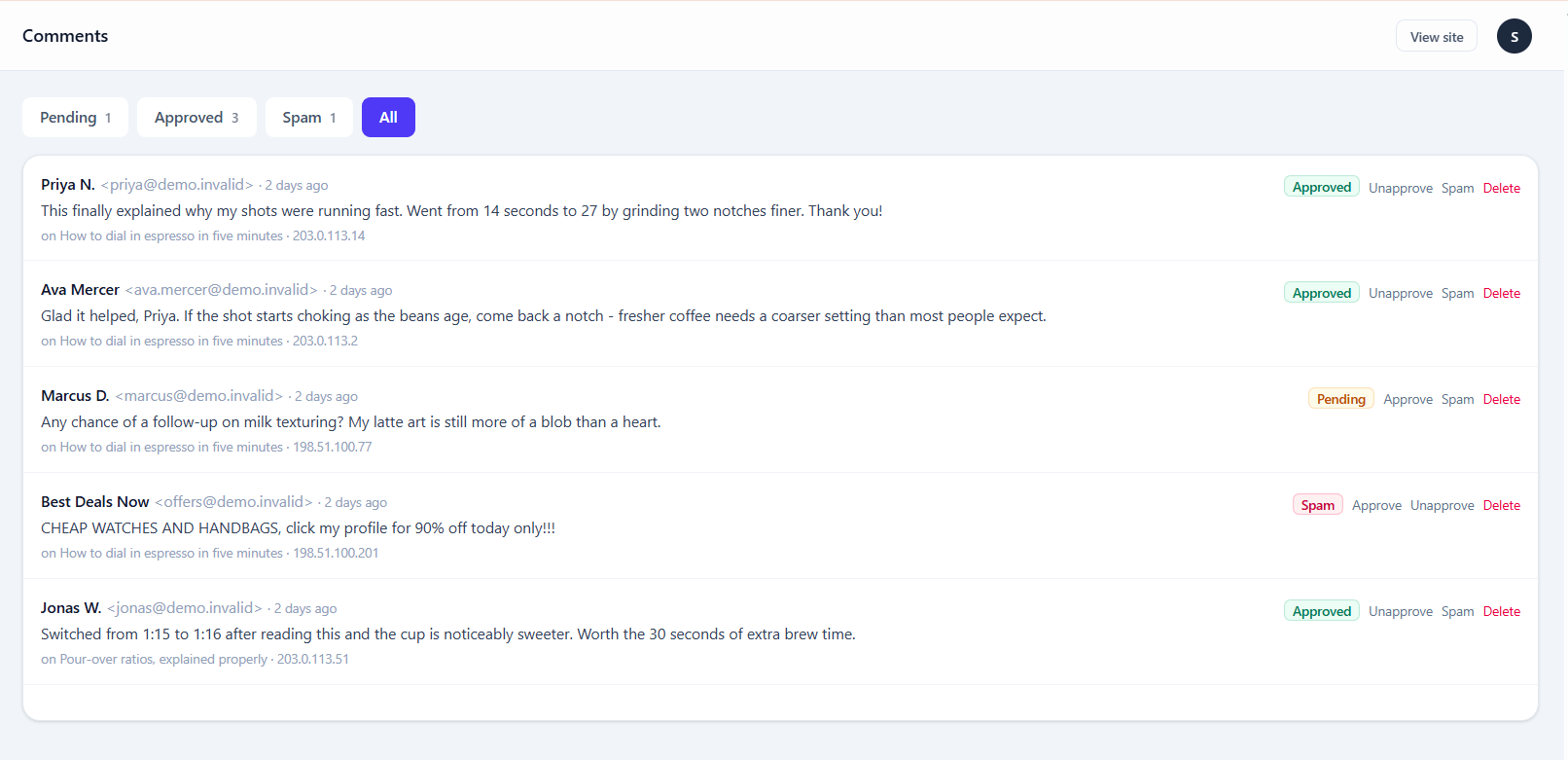
Task: Click the Pour-over ratios, explained properly post text
Action: click(x=163, y=659)
